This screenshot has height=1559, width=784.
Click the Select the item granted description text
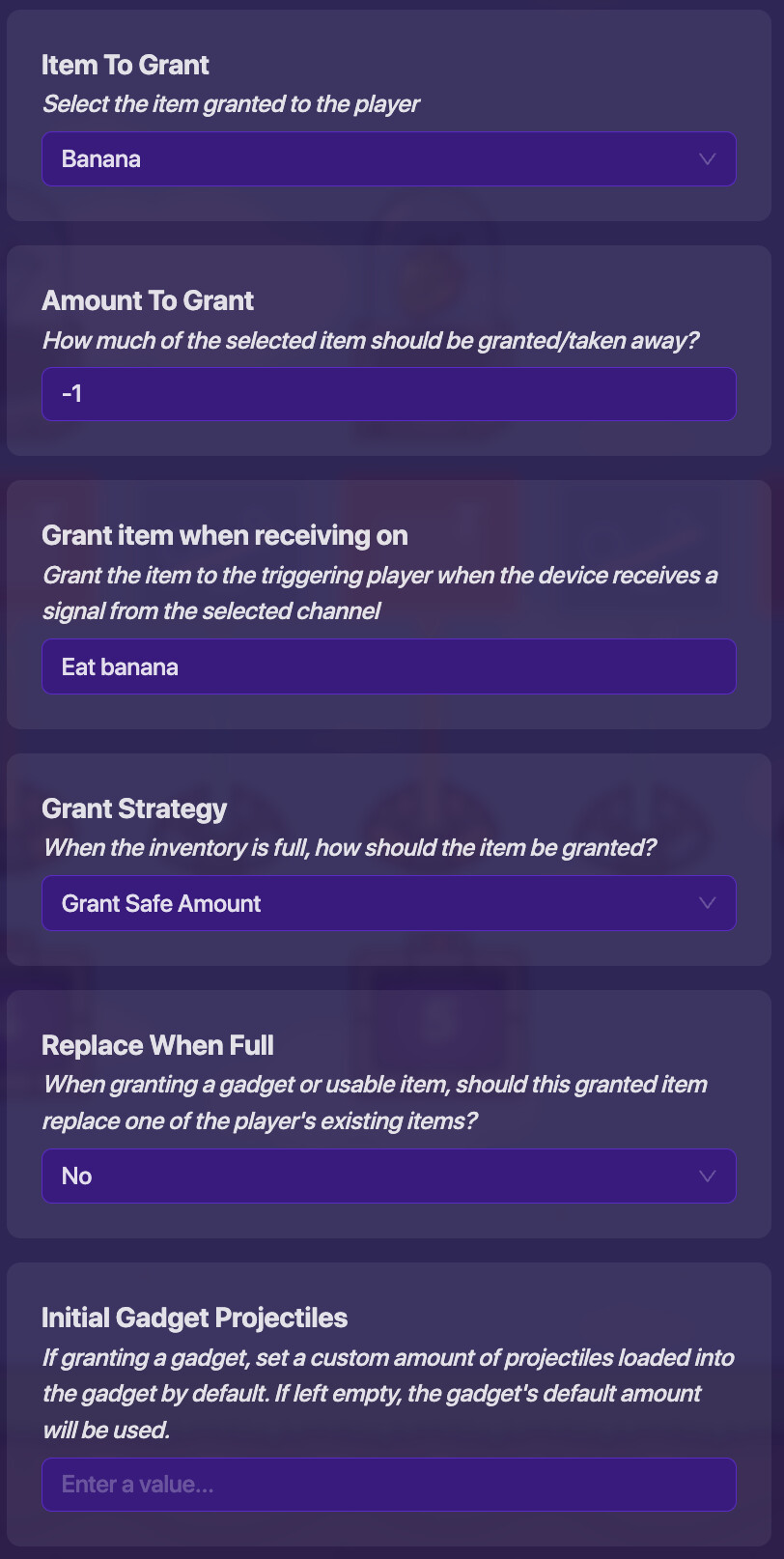pyautogui.click(x=231, y=104)
